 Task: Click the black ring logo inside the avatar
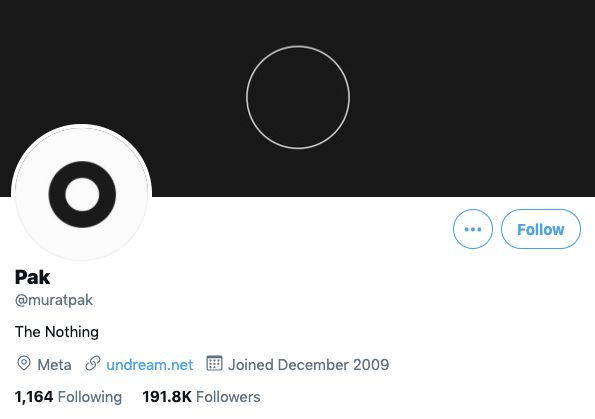click(x=82, y=194)
